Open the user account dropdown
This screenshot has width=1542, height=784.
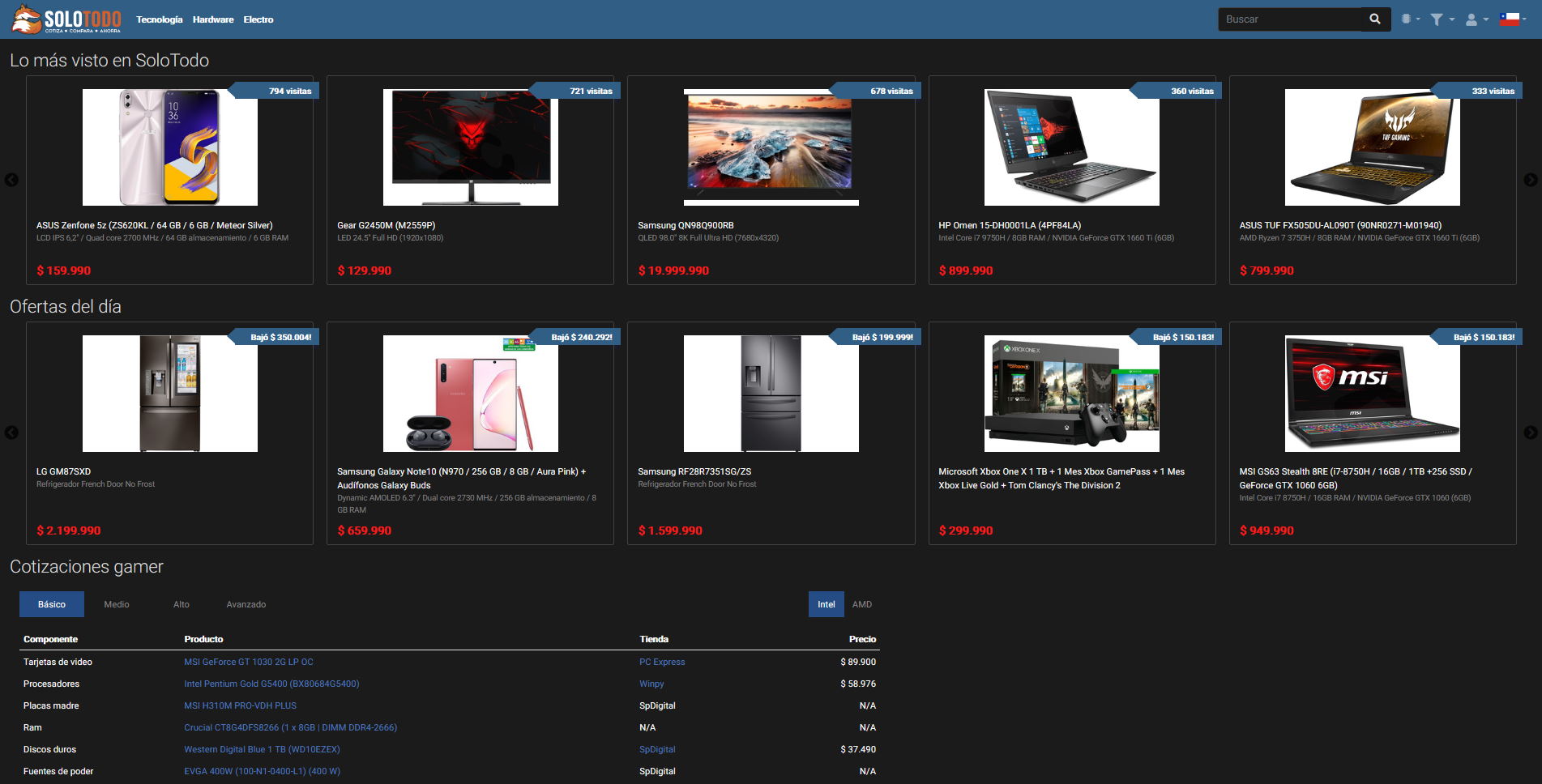[x=1476, y=19]
